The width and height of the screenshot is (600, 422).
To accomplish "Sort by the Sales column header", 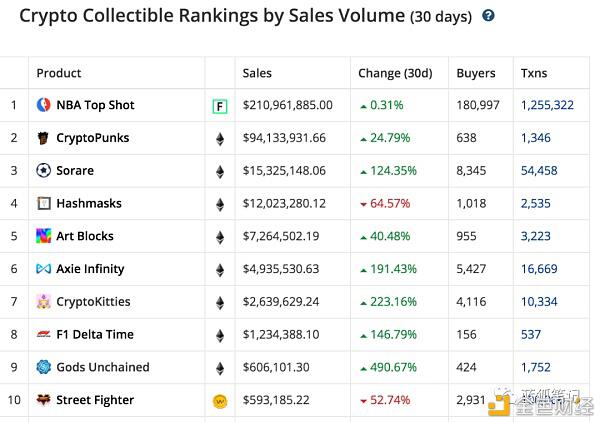I will (x=257, y=73).
